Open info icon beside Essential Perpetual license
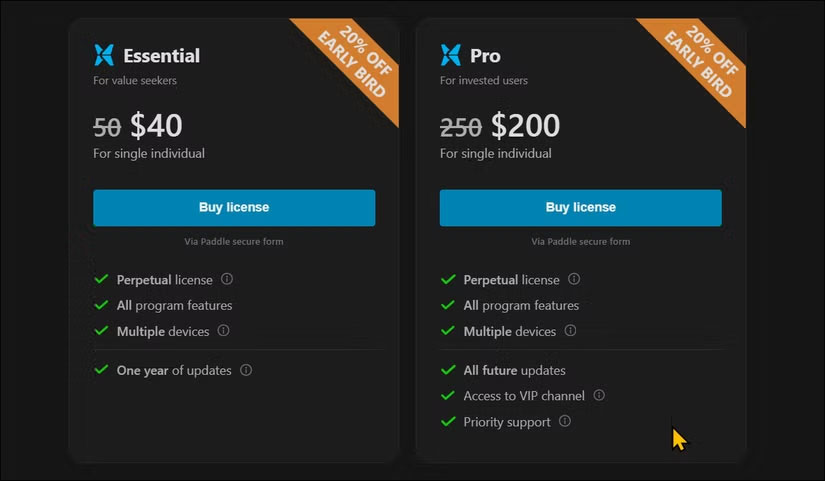This screenshot has height=481, width=825. coord(227,280)
